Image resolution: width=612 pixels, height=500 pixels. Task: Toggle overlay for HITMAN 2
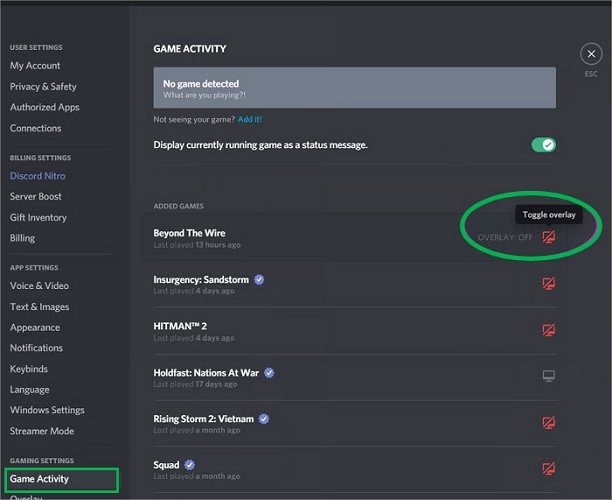(x=549, y=330)
